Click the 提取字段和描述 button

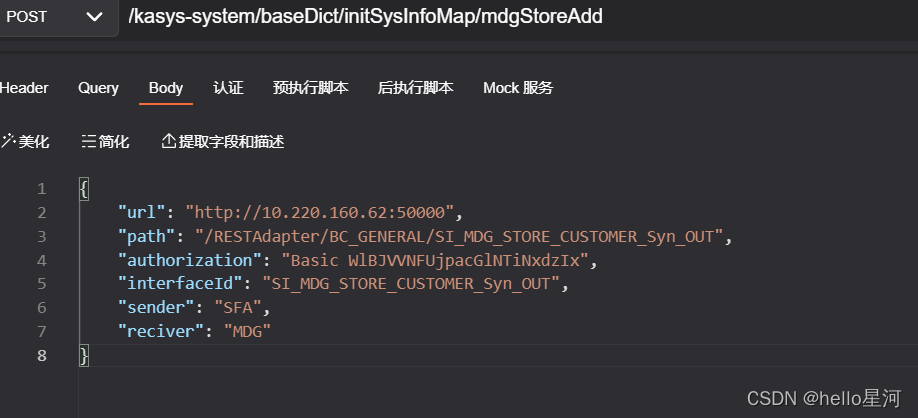[x=223, y=142]
